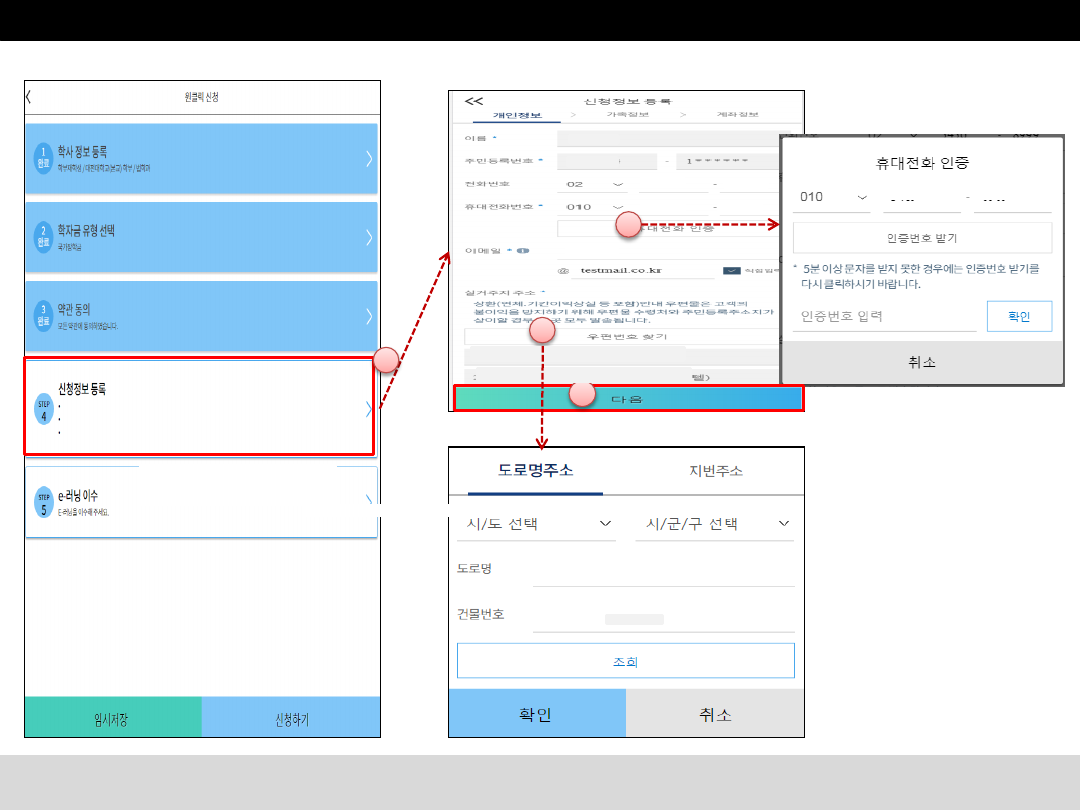Click the step 2 완료 circle badge

[43, 237]
